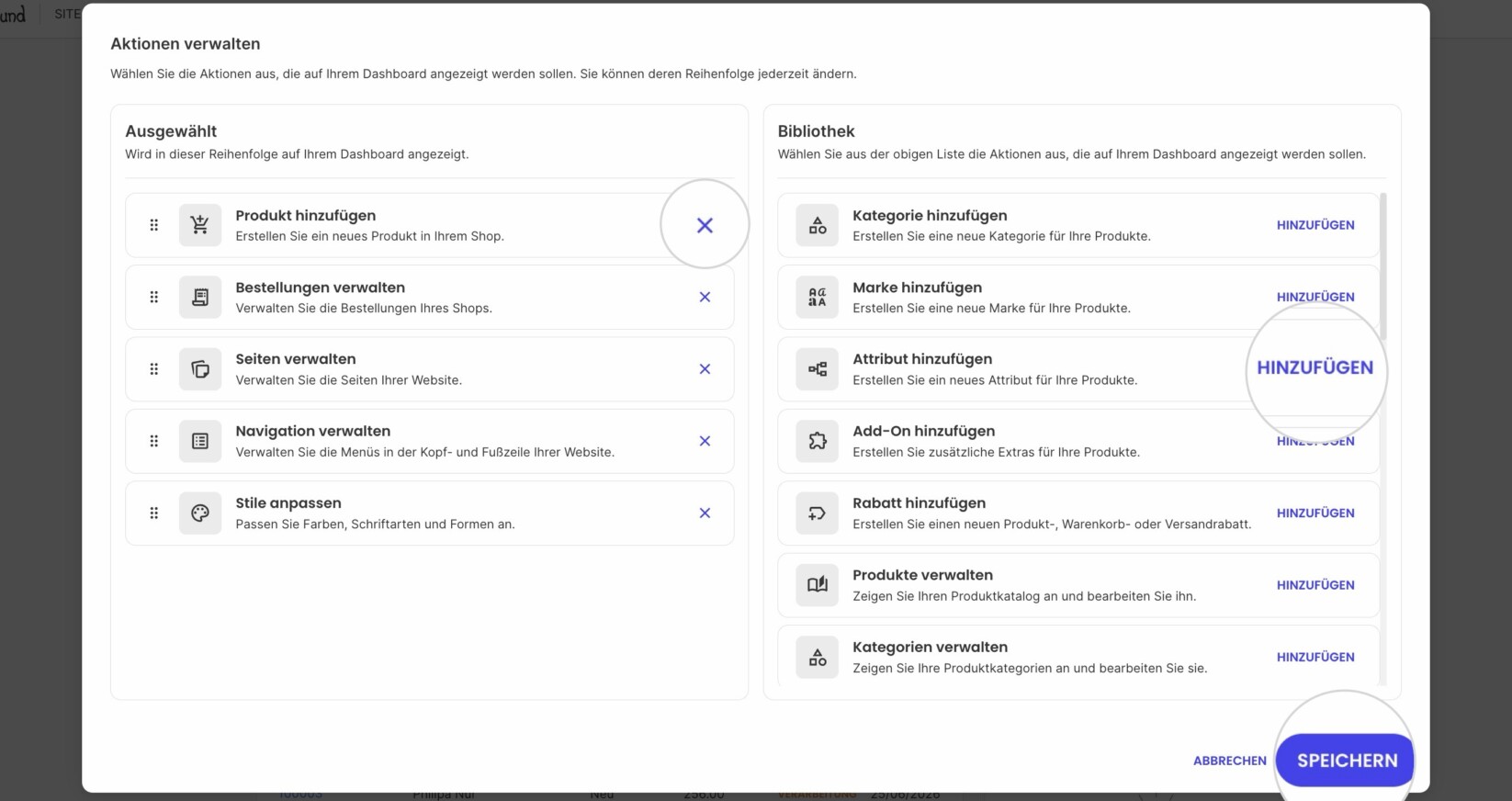The width and height of the screenshot is (1512, 801).
Task: Remove 'Navigation verwalten' using its X
Action: [705, 441]
